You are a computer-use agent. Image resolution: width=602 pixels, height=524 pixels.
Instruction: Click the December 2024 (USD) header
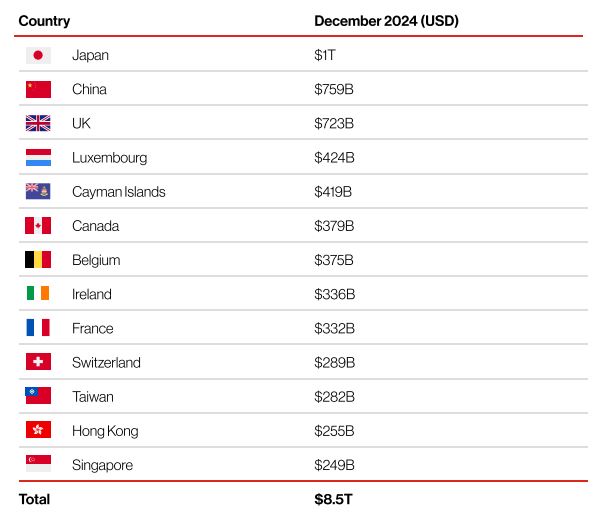386,21
